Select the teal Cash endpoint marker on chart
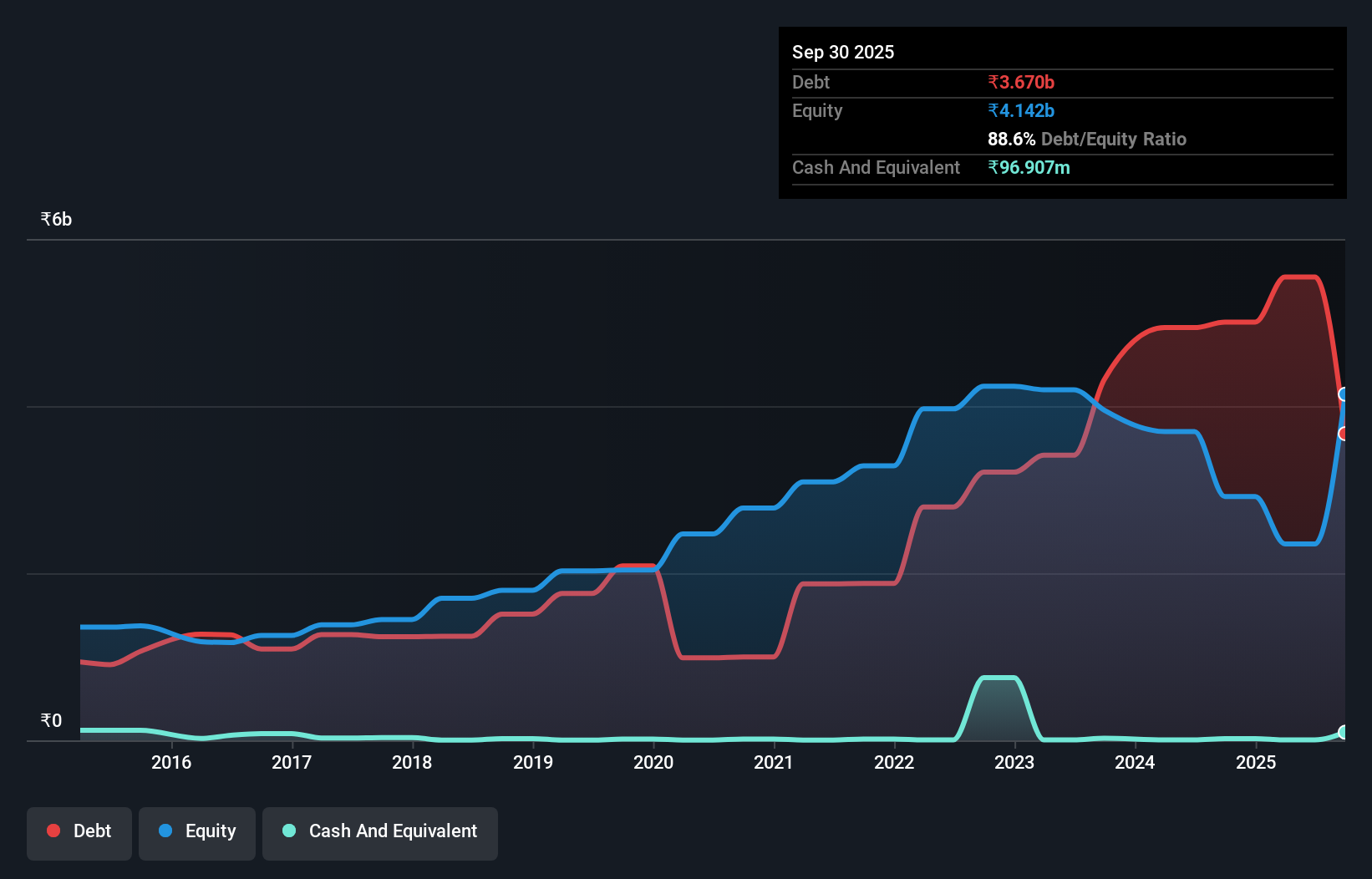 (1342, 734)
